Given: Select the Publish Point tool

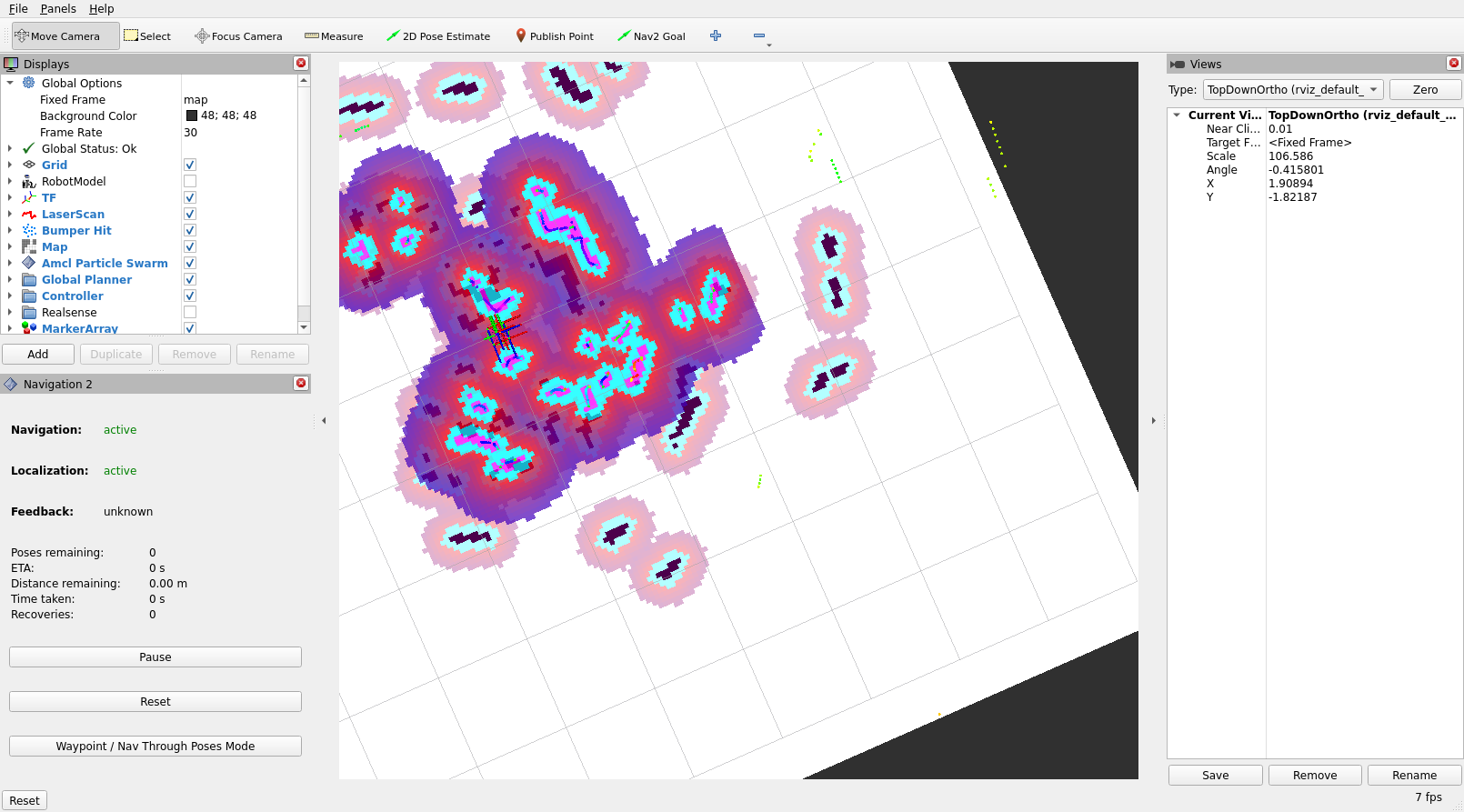Looking at the screenshot, I should tap(554, 36).
